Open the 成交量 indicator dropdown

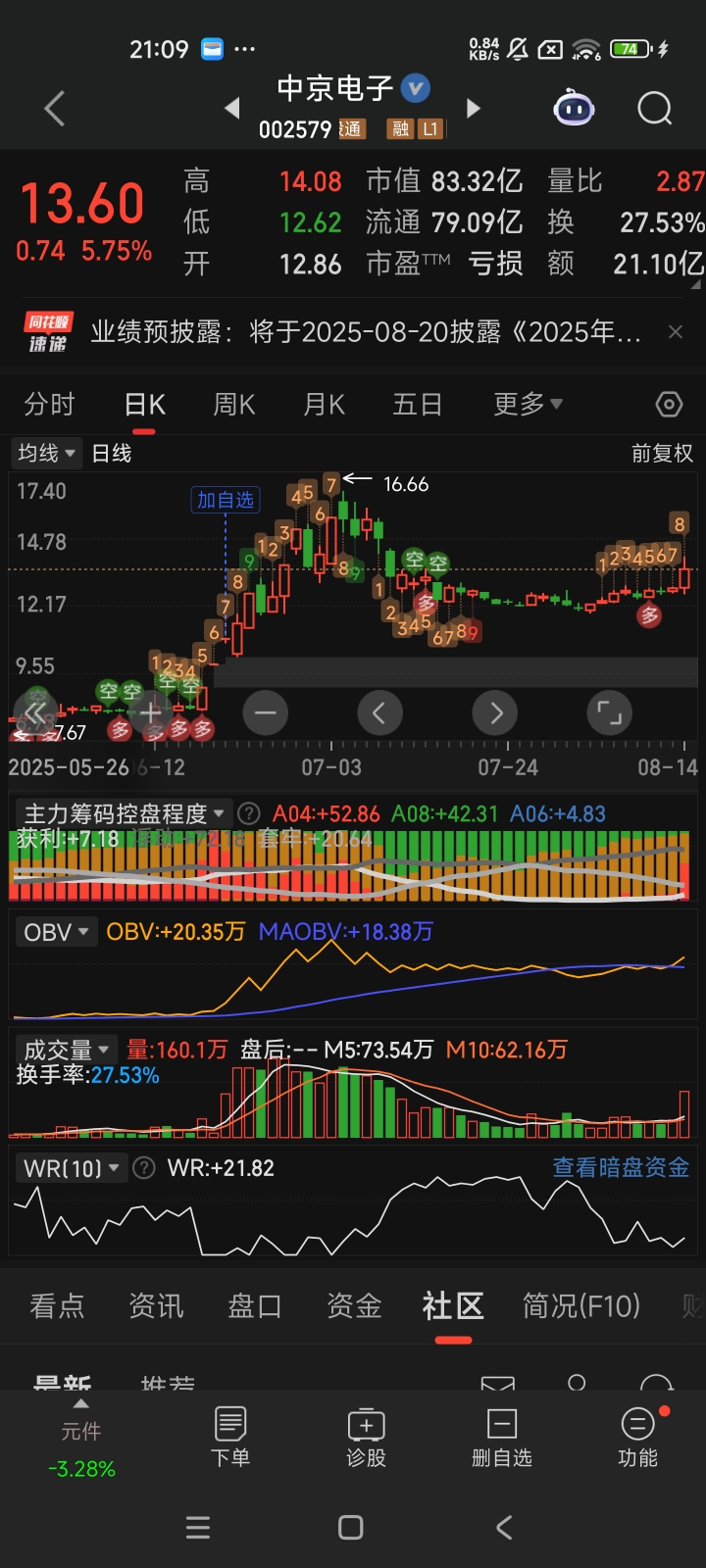[65, 1049]
